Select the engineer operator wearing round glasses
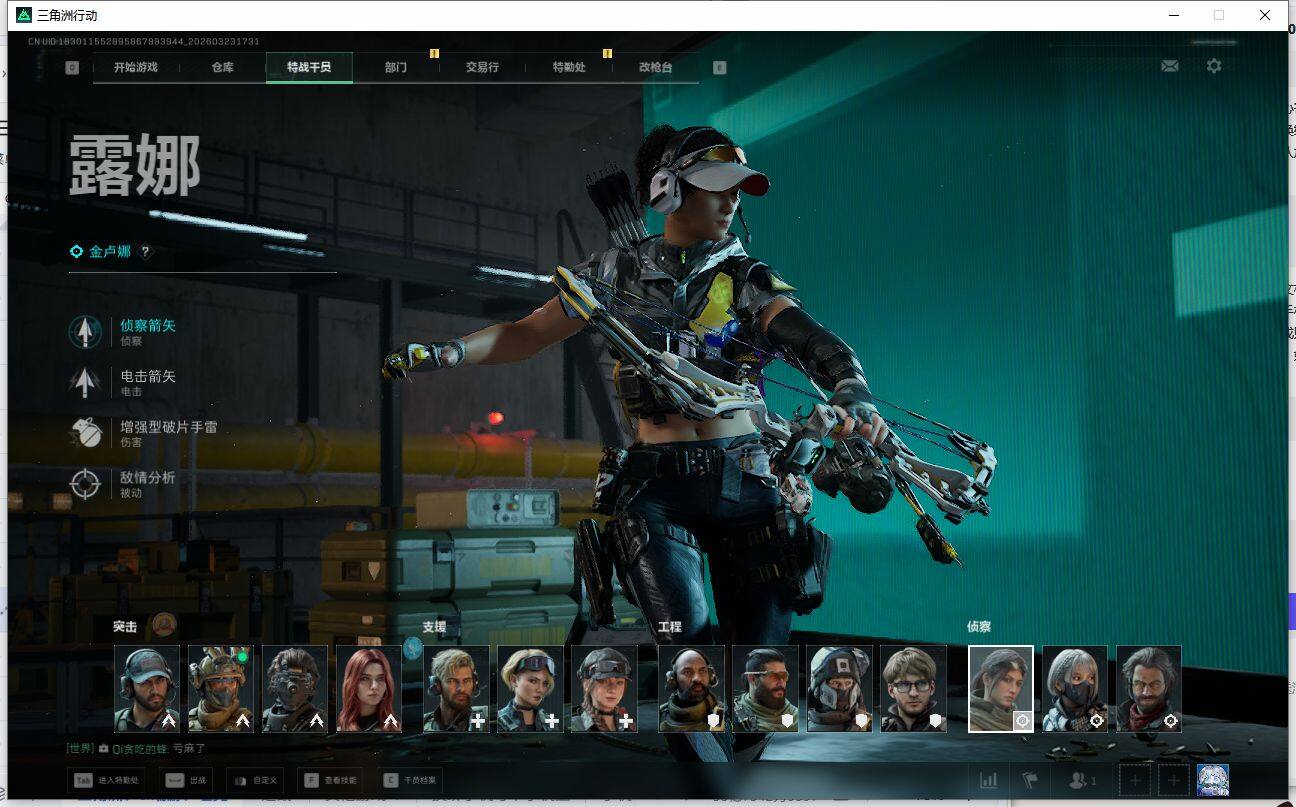 click(x=913, y=689)
